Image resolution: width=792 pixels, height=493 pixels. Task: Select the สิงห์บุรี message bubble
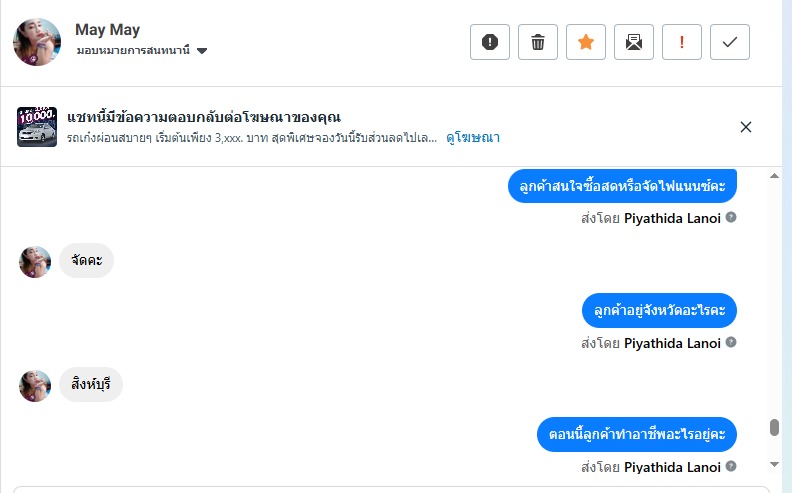(91, 385)
